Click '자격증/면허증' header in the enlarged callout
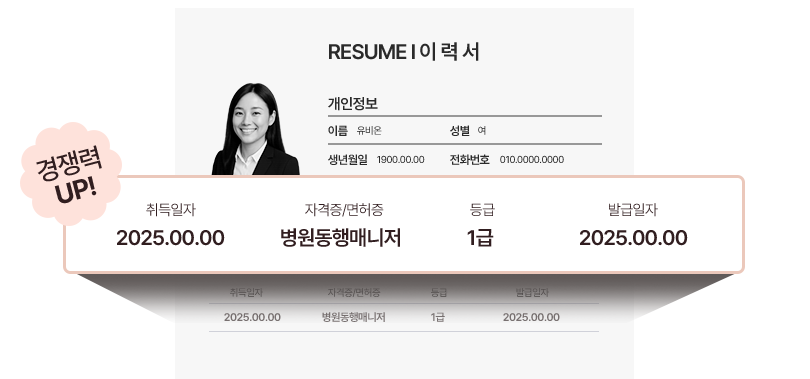This screenshot has width=810, height=379. point(344,210)
